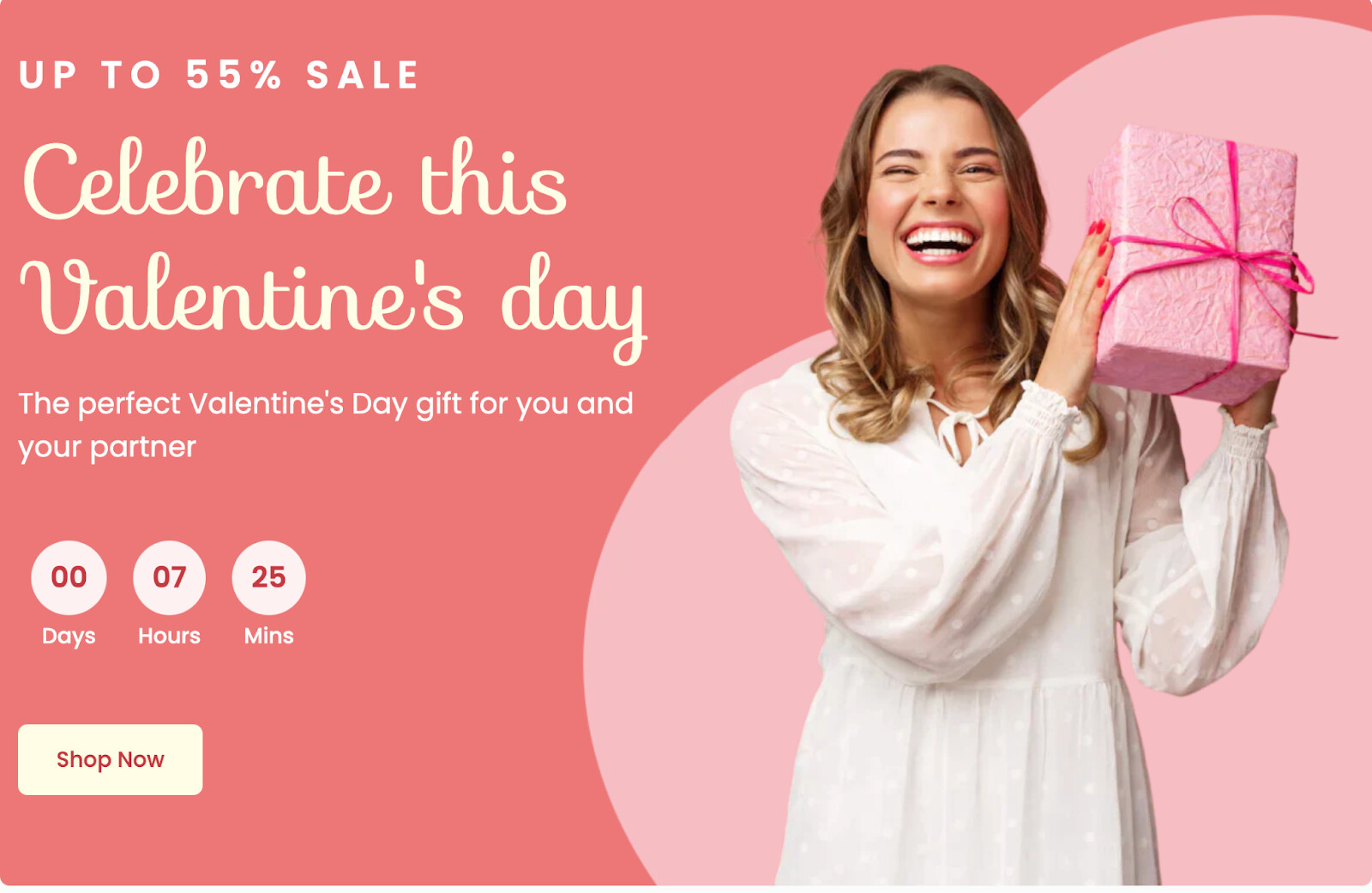Click the UP TO 55% SALE text
This screenshot has width=1372, height=893.
pyautogui.click(x=219, y=75)
